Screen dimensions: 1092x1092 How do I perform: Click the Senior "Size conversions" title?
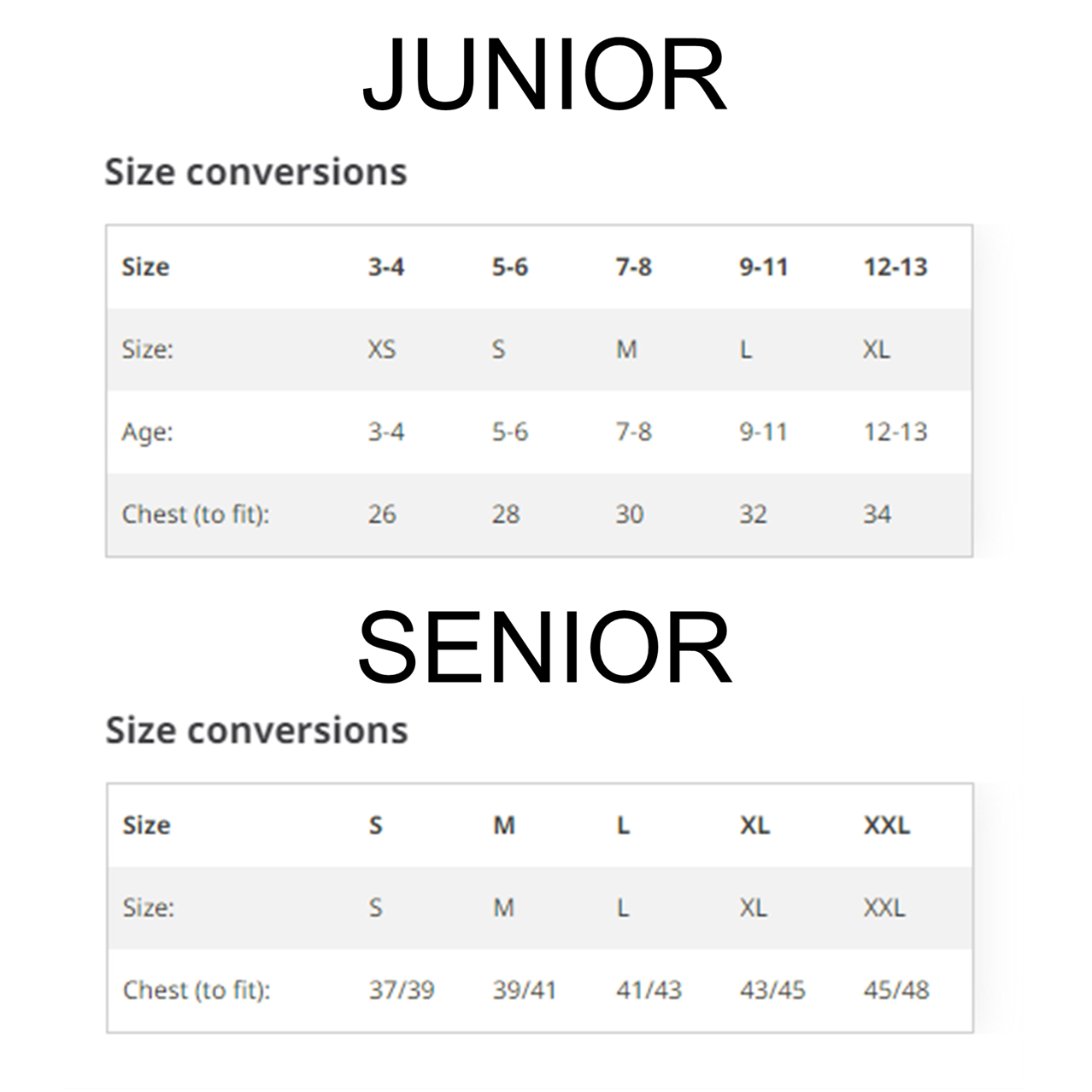256,731
